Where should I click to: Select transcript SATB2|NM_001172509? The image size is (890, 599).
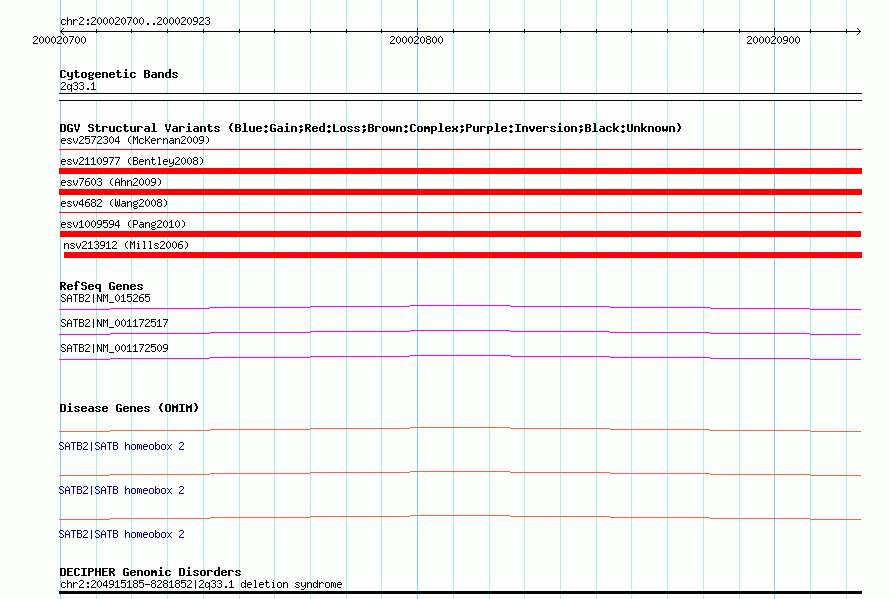(x=114, y=349)
